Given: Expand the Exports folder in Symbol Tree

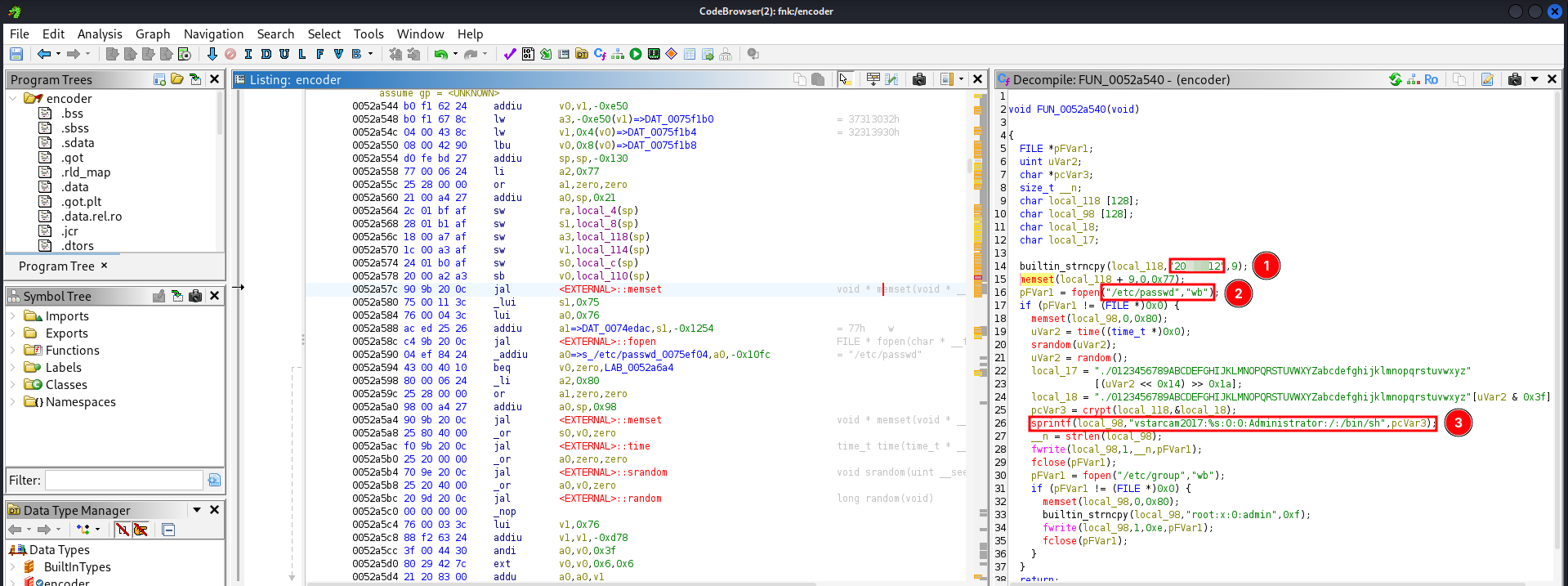Looking at the screenshot, I should point(13,333).
